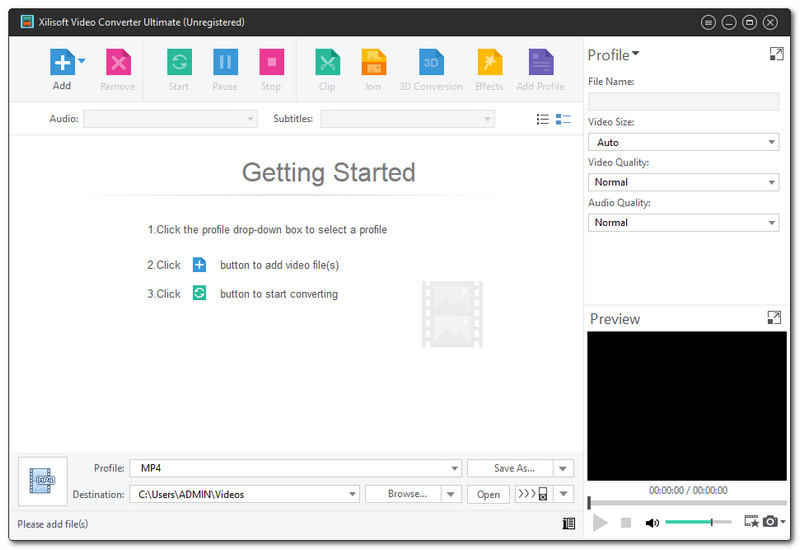Click the File Name input field
Screen dimensions: 800x550
point(683,101)
